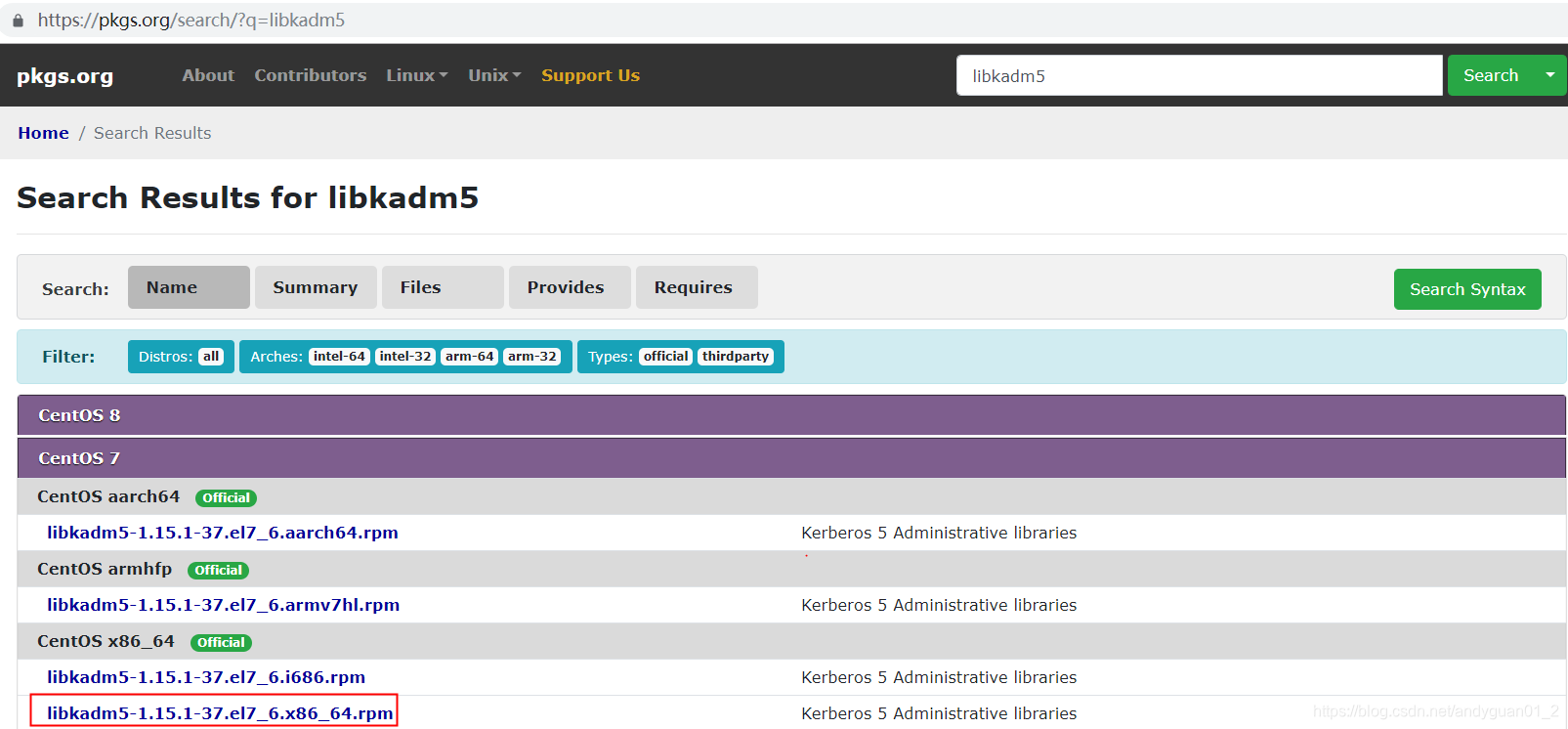Click Search Results breadcrumb text

[152, 133]
